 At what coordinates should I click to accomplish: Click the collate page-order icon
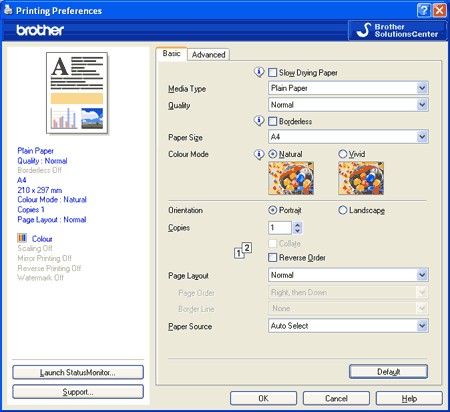click(x=243, y=250)
